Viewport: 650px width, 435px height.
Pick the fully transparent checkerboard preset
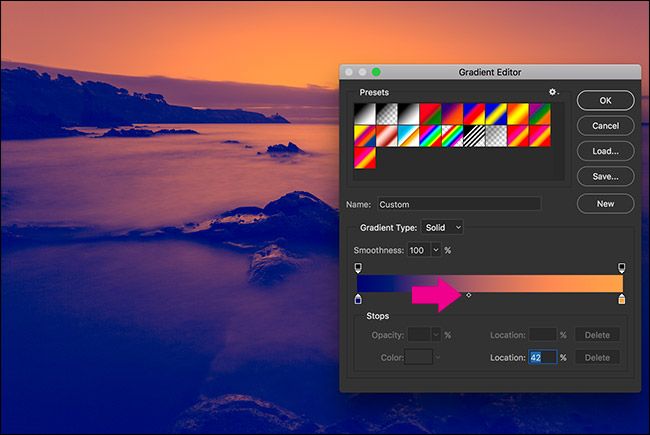pyautogui.click(x=496, y=136)
